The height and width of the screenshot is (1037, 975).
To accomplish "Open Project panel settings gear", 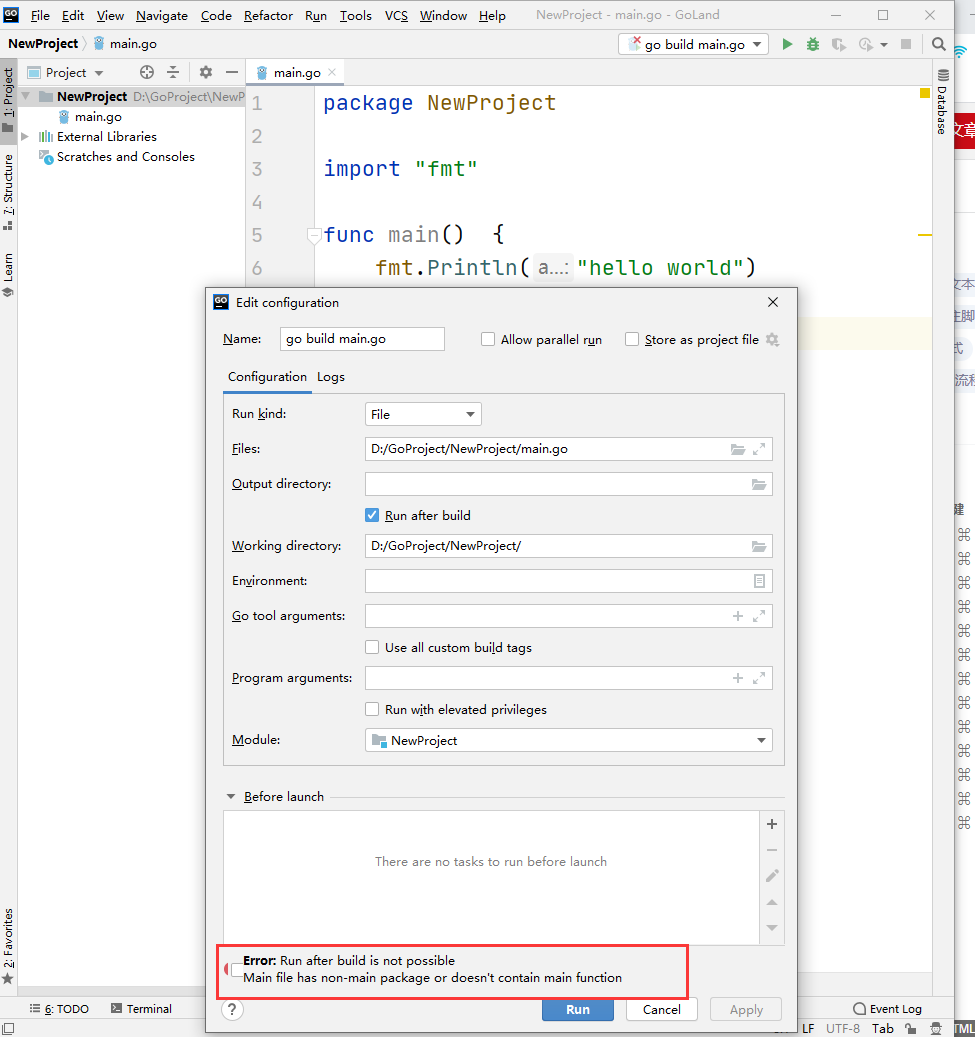I will 206,72.
